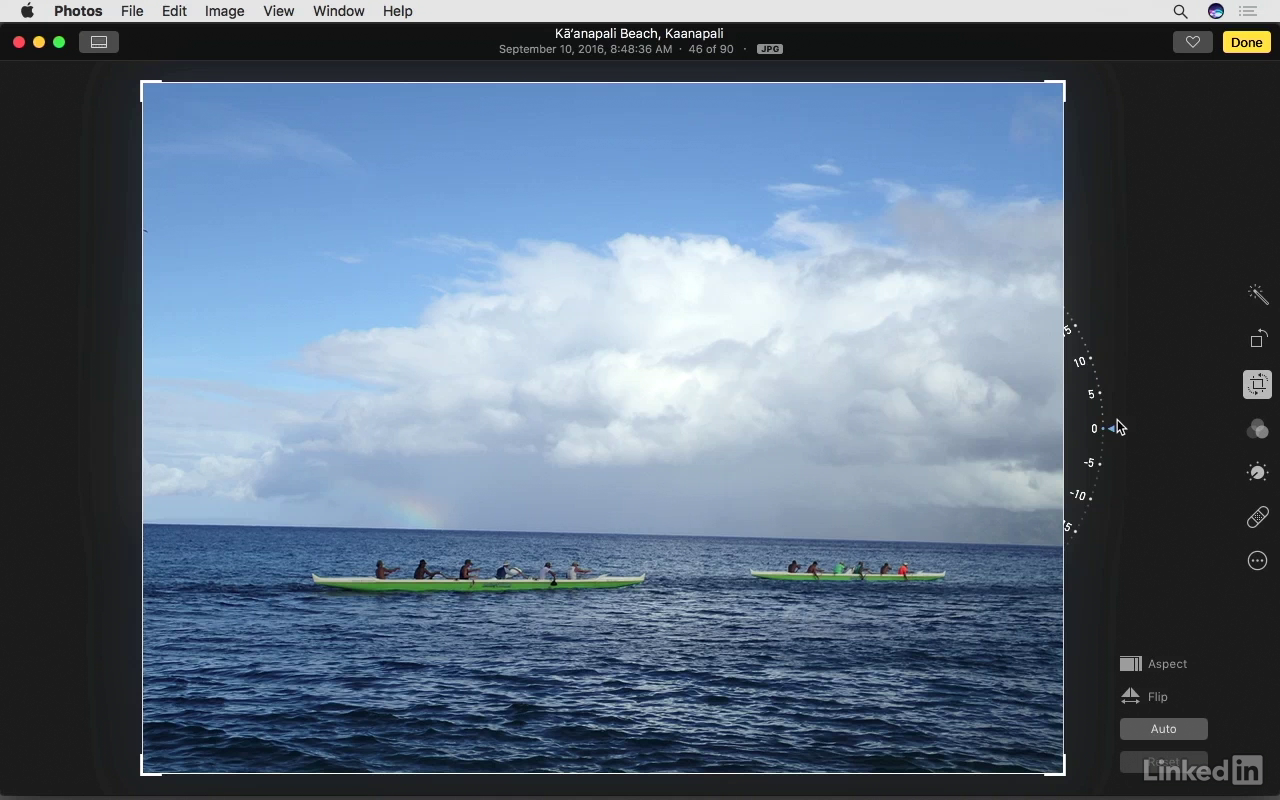The height and width of the screenshot is (800, 1280).
Task: Click the 5 degree mark on dial
Action: (x=1091, y=394)
